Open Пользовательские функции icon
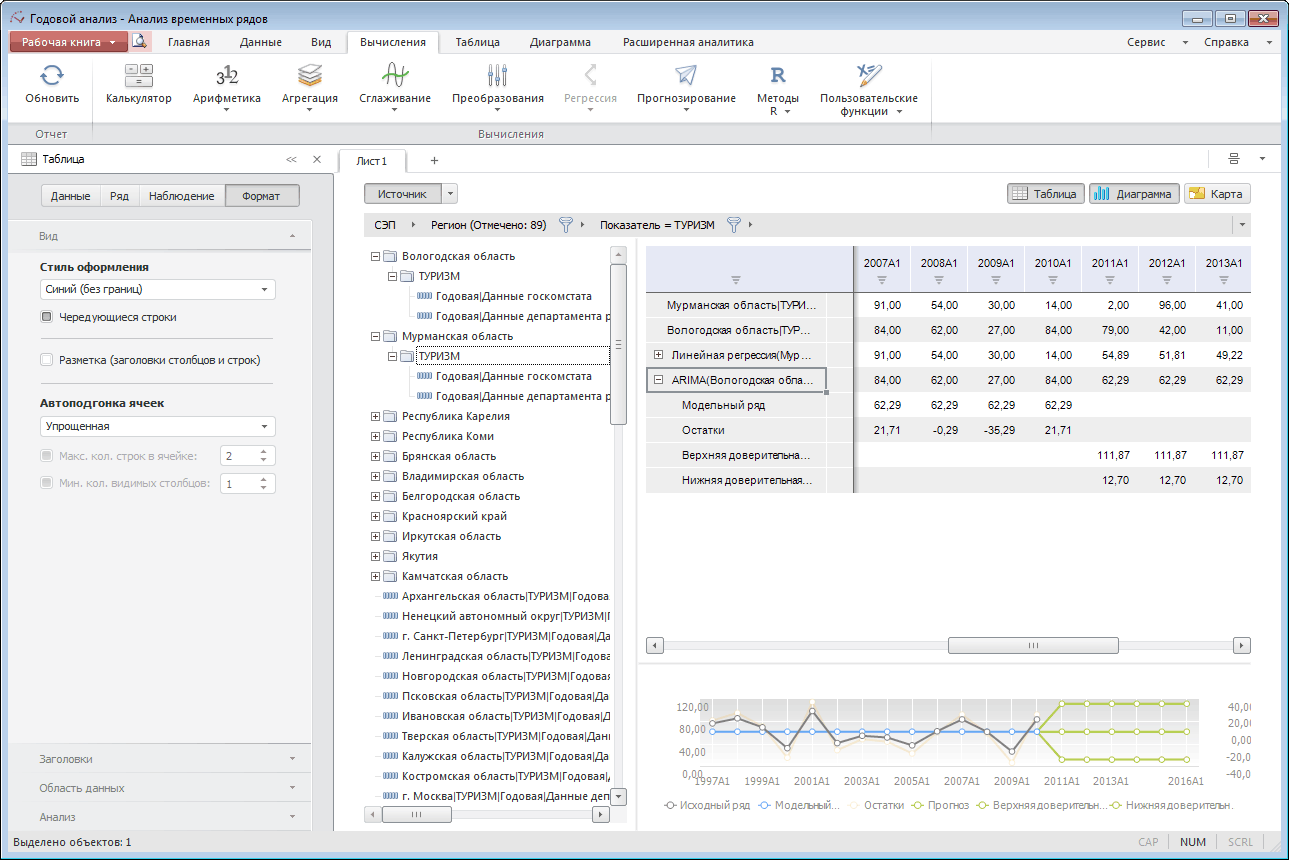Viewport: 1290px width, 860px height. click(868, 76)
